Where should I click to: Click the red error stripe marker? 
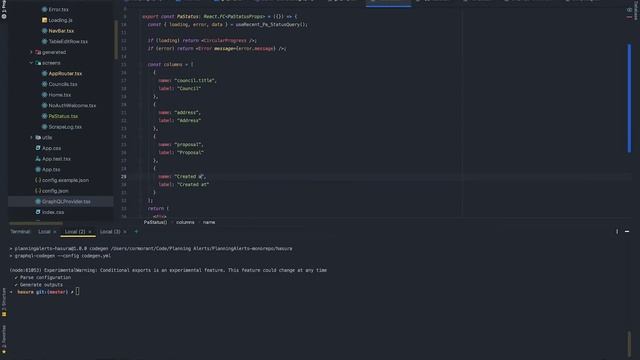coord(629,18)
